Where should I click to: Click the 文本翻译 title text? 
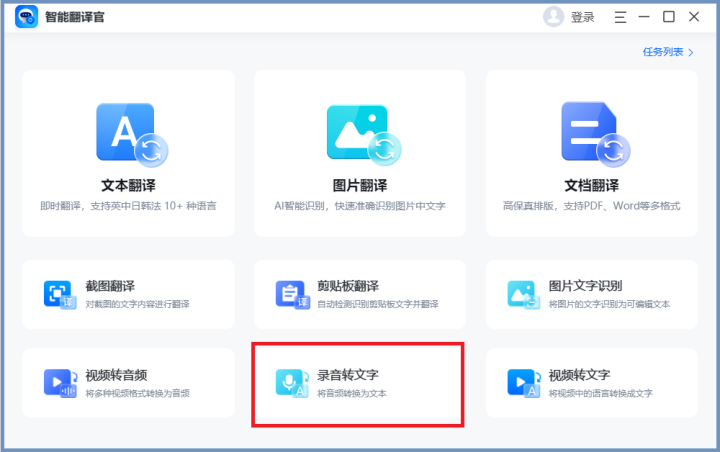click(129, 186)
